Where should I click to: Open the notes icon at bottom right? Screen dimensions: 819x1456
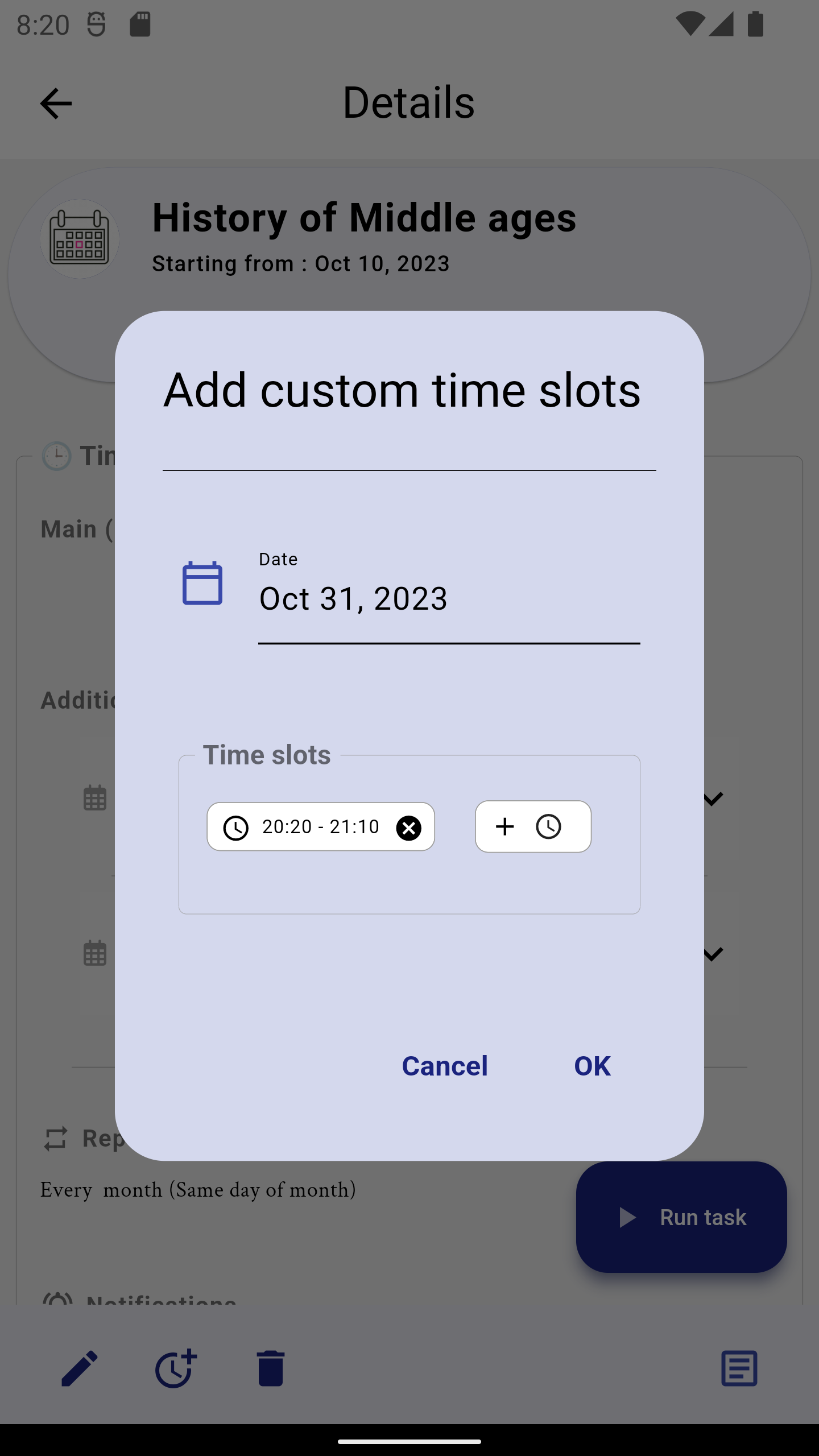tap(739, 1368)
